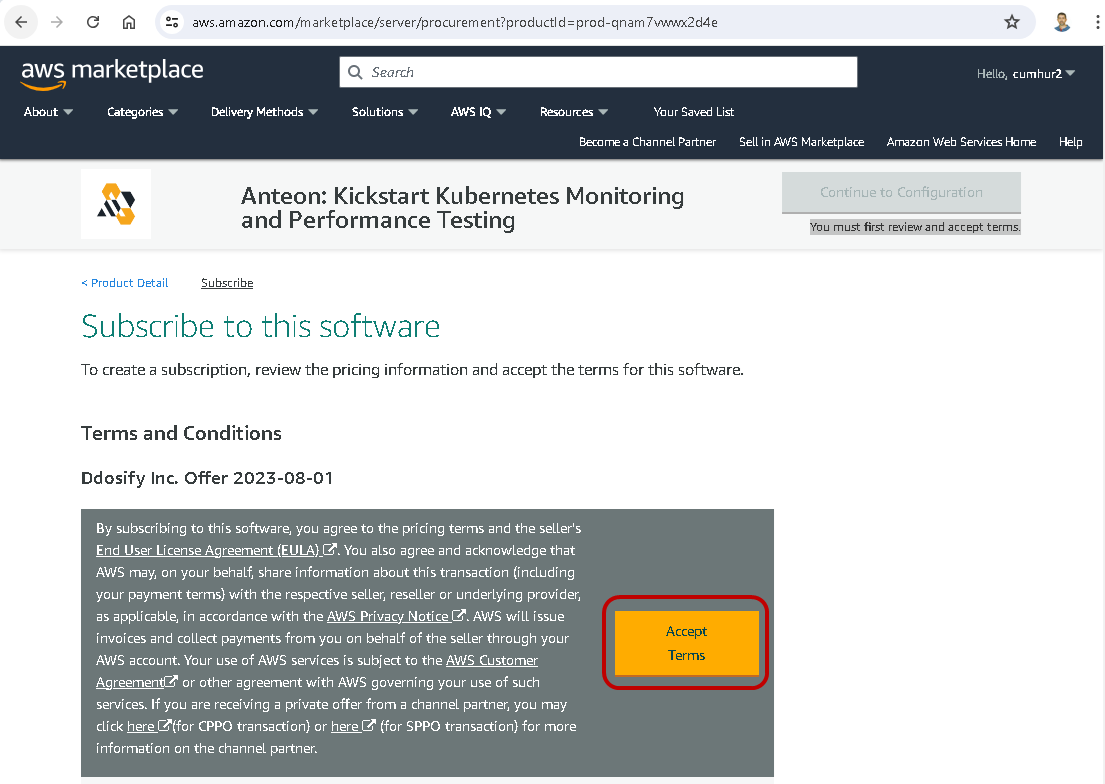Click the search magnifier icon
Screen dimensions: 1105x784
point(355,72)
